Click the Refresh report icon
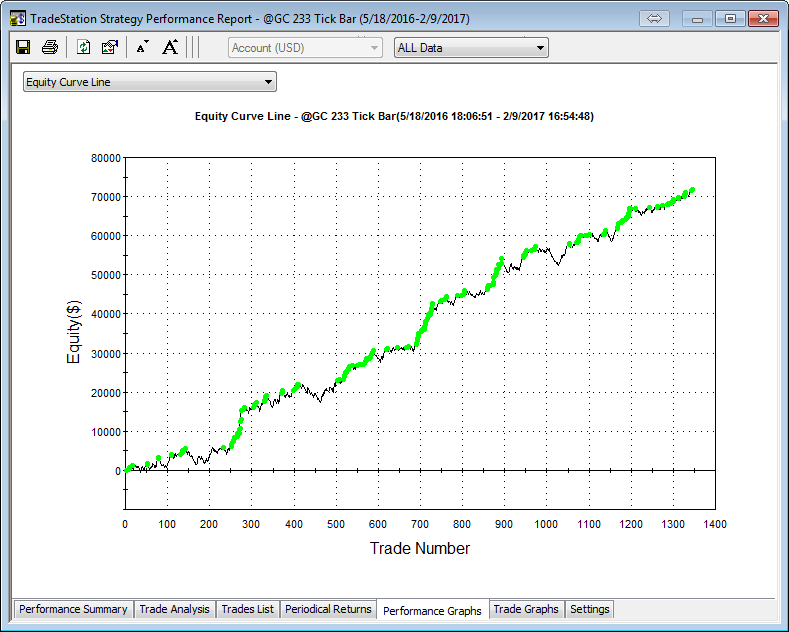The image size is (789, 632). click(84, 47)
